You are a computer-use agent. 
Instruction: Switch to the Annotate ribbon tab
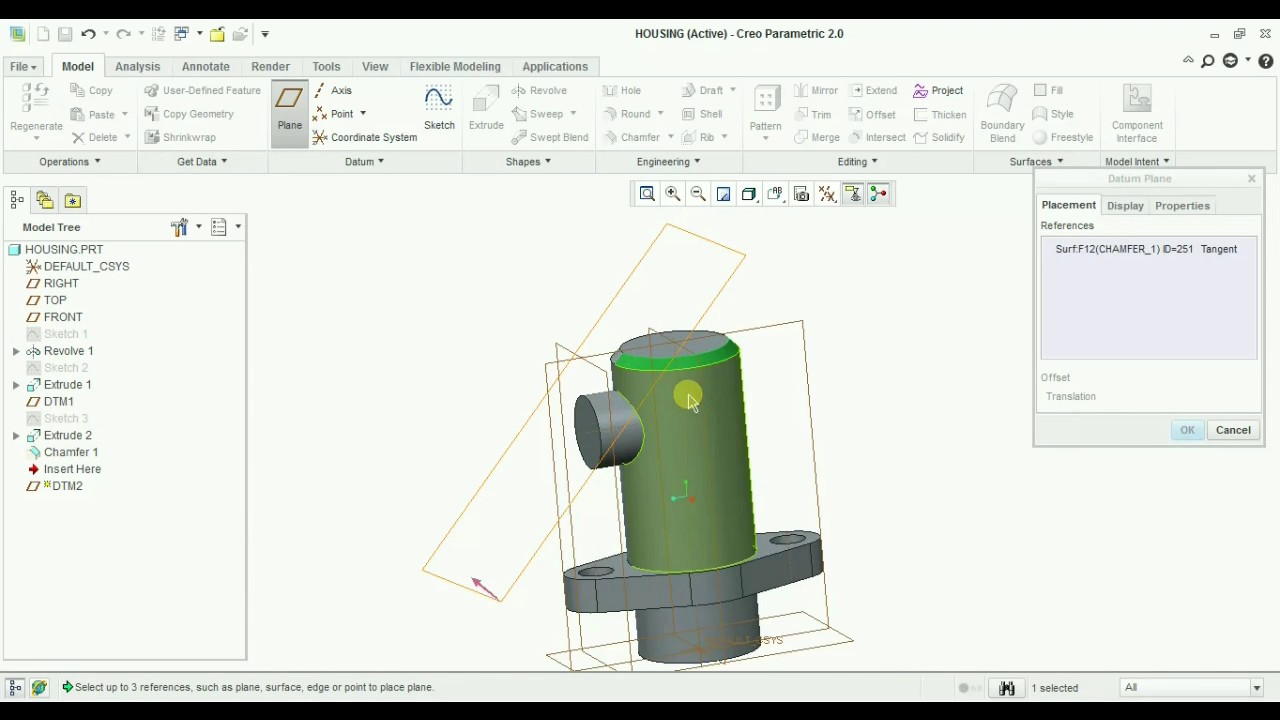click(x=205, y=66)
